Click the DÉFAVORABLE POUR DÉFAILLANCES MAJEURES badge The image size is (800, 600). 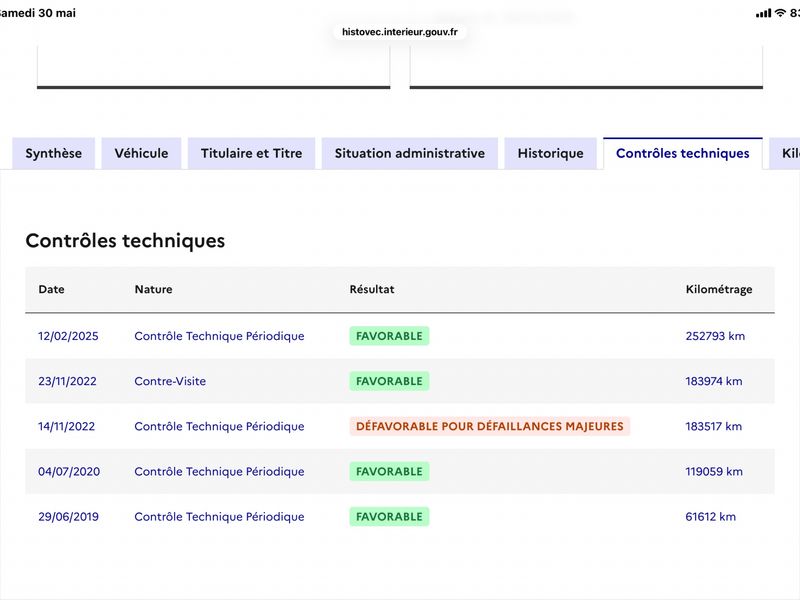tap(490, 426)
